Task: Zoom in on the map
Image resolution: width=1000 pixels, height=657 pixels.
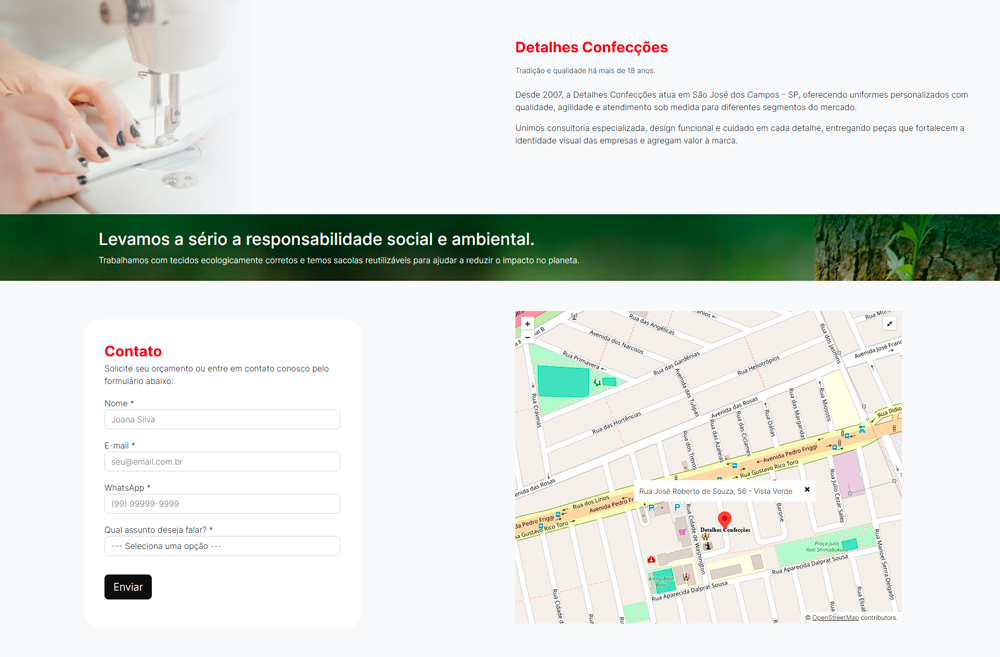Action: coord(527,324)
